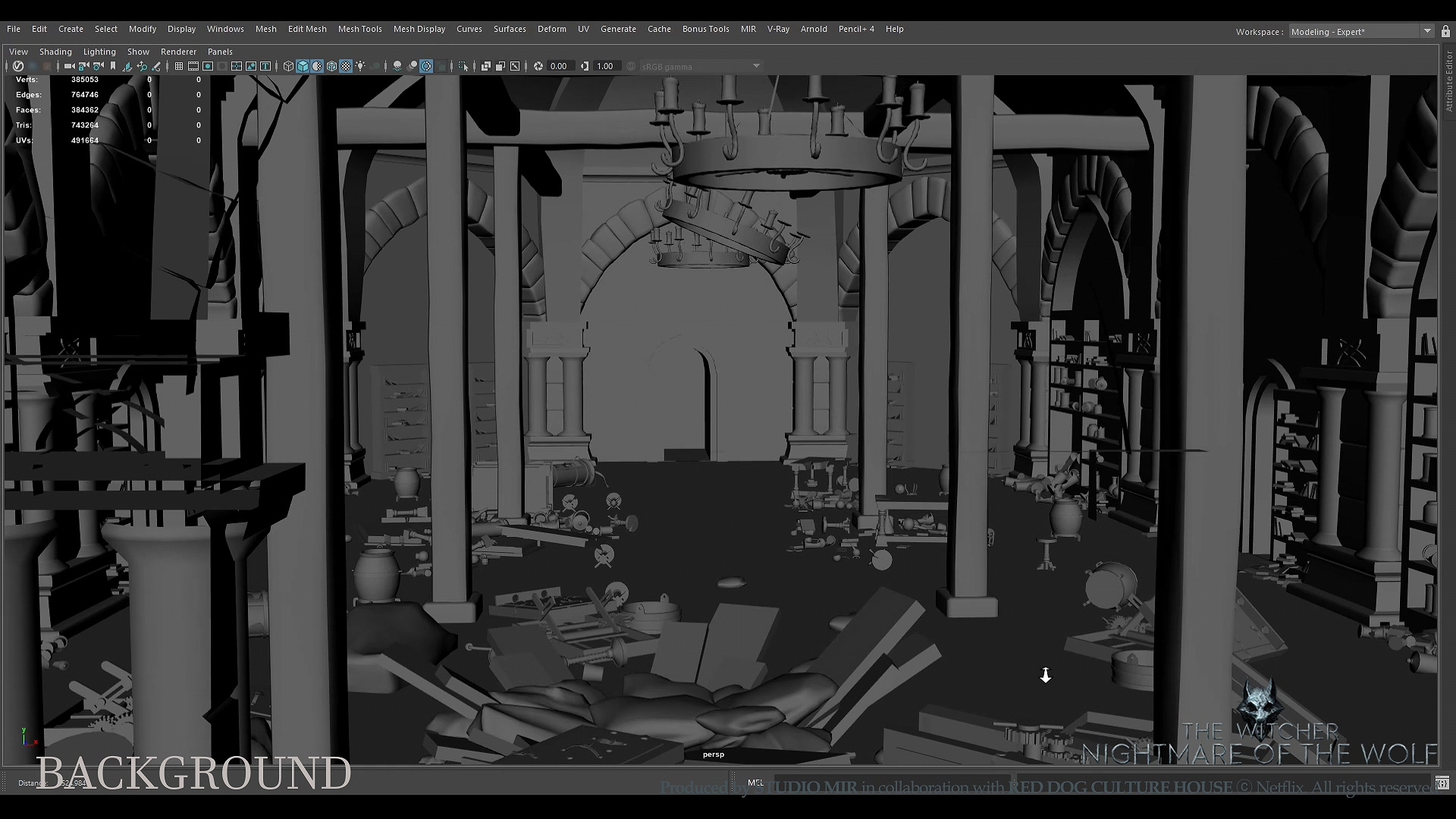
Task: Click the Gamma value field showing 1.00
Action: (x=607, y=66)
